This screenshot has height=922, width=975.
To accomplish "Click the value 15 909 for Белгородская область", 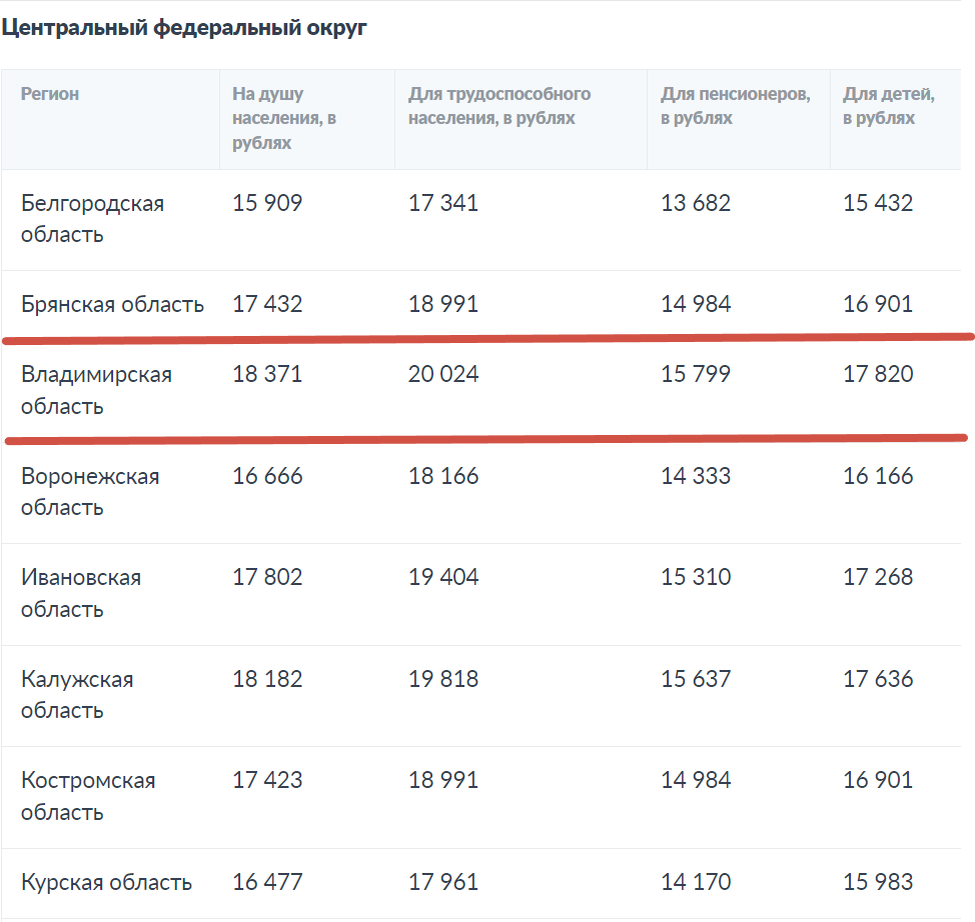I will 267,203.
